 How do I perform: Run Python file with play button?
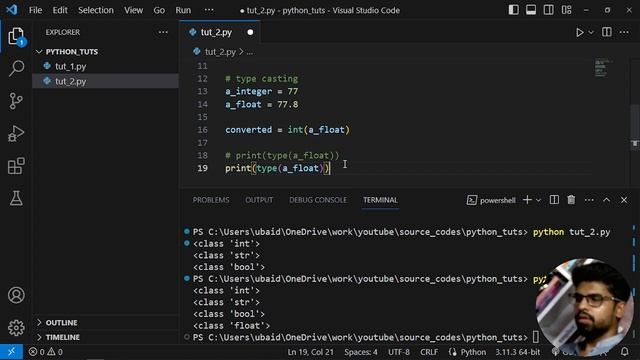tap(579, 32)
